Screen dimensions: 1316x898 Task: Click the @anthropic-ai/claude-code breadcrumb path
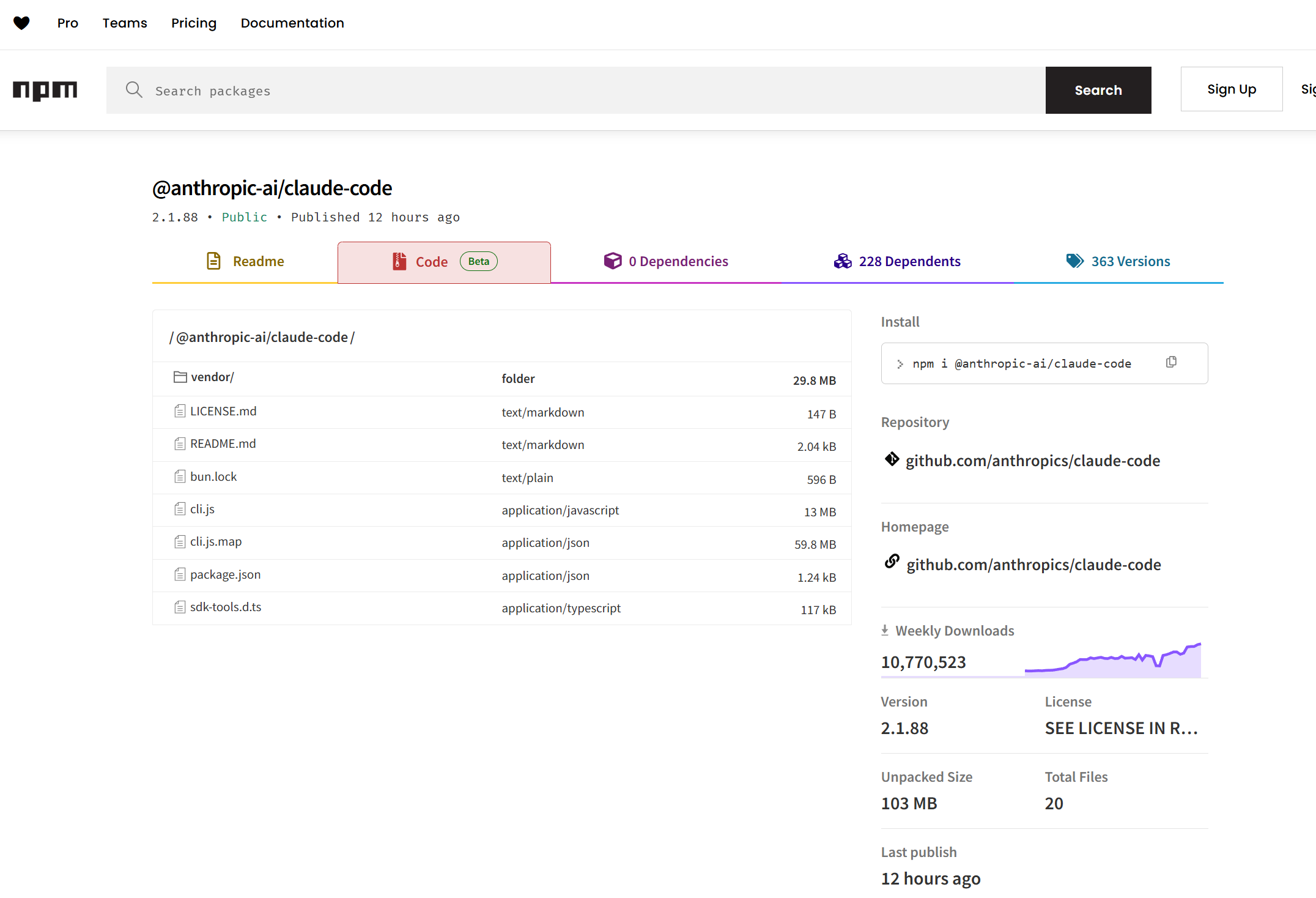click(x=262, y=337)
